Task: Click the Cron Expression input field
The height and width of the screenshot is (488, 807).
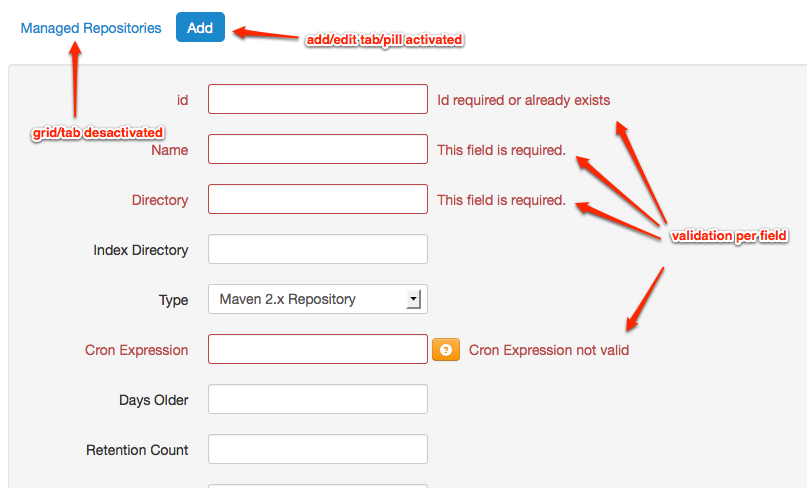Action: 317,349
